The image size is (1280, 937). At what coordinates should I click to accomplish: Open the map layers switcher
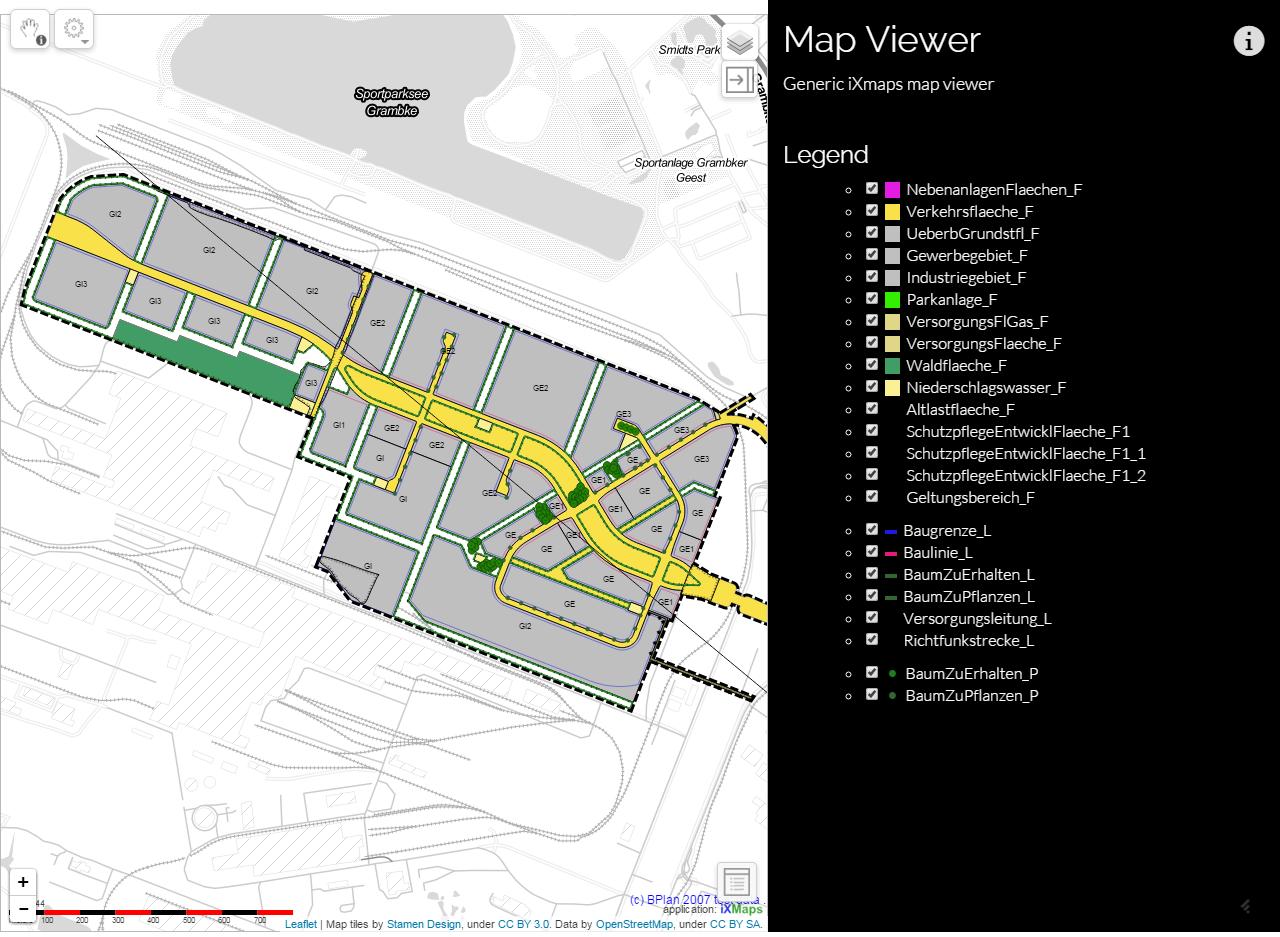(x=739, y=43)
